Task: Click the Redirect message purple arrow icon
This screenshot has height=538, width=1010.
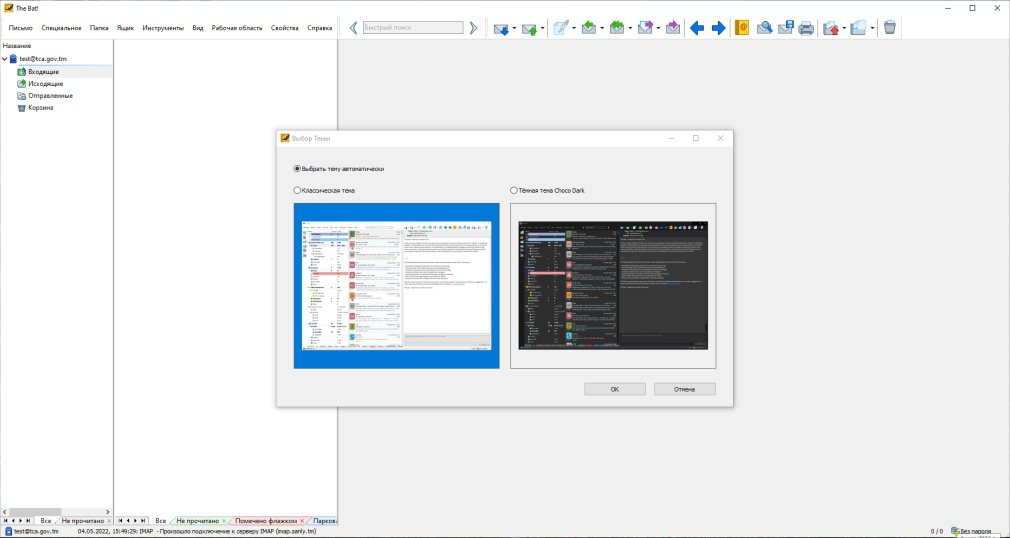Action: click(672, 28)
